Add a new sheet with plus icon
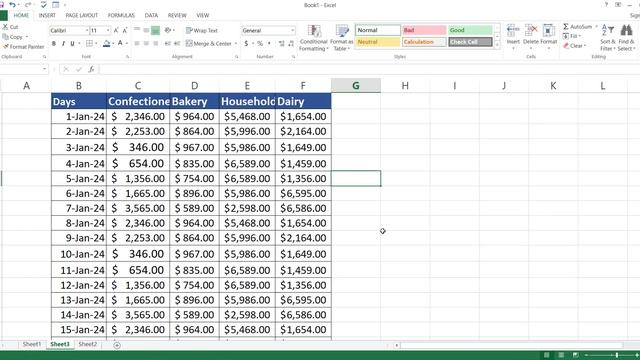640x360 pixels. click(117, 345)
